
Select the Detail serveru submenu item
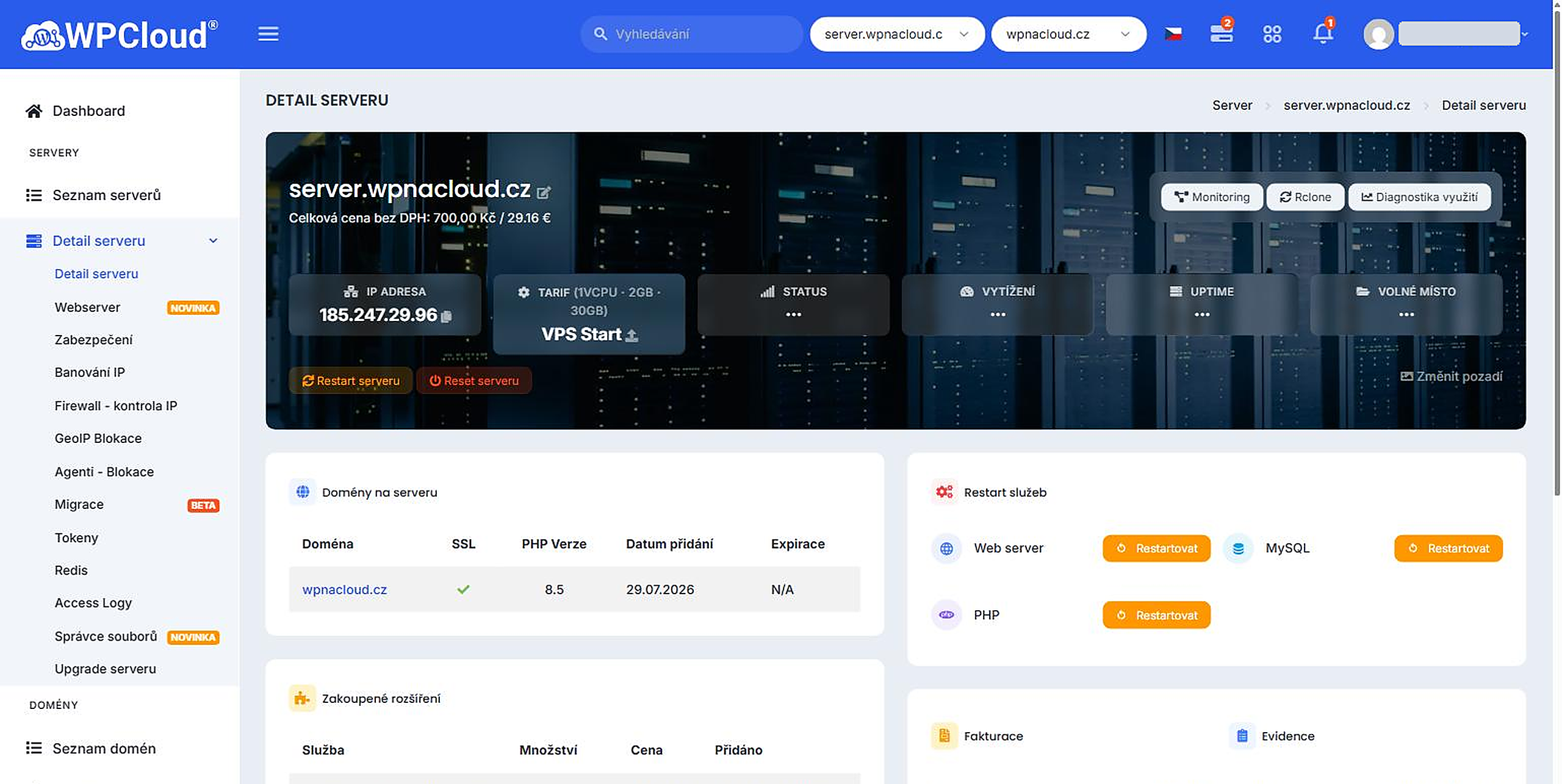pos(96,274)
